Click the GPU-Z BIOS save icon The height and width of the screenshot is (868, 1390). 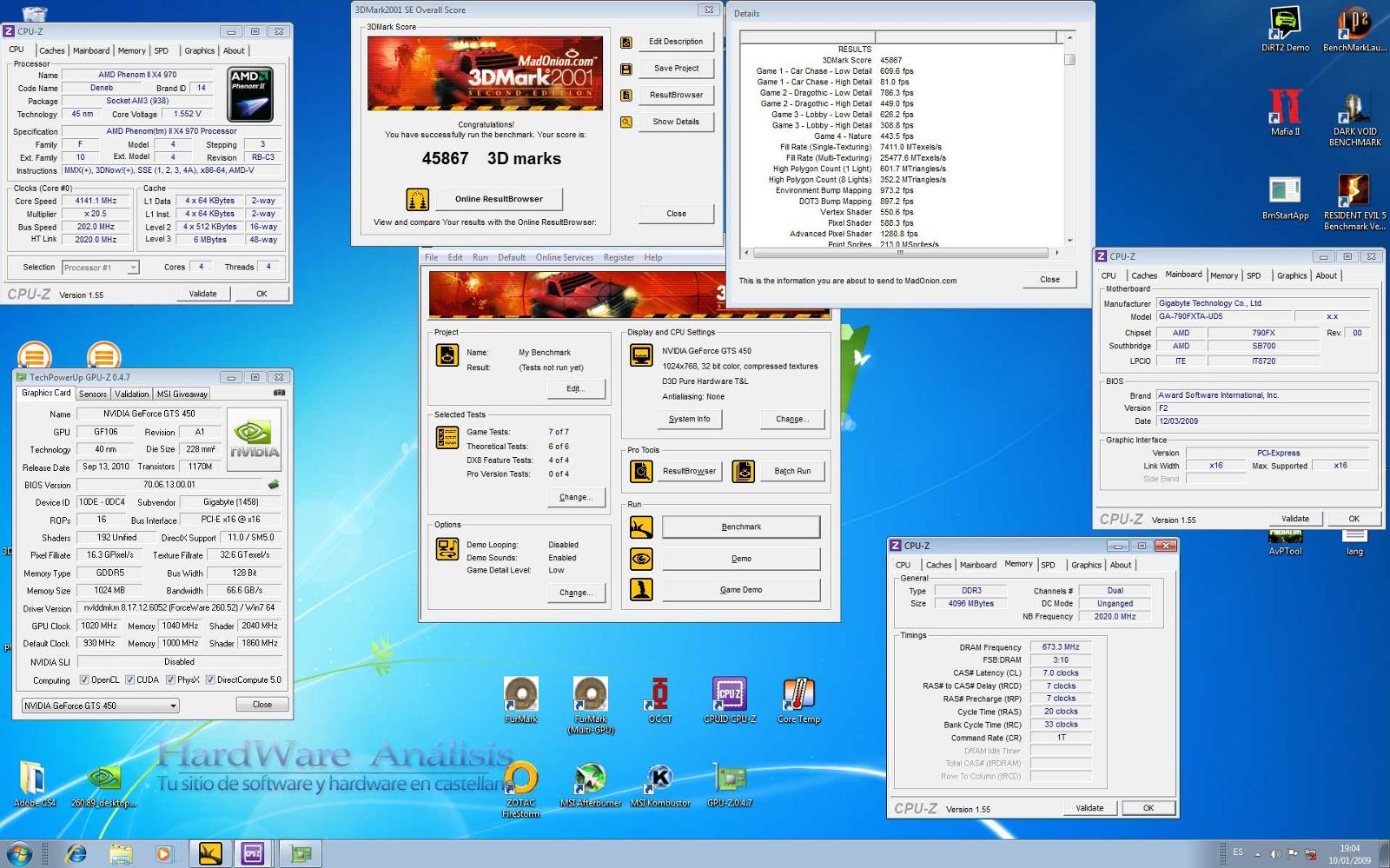click(x=274, y=485)
